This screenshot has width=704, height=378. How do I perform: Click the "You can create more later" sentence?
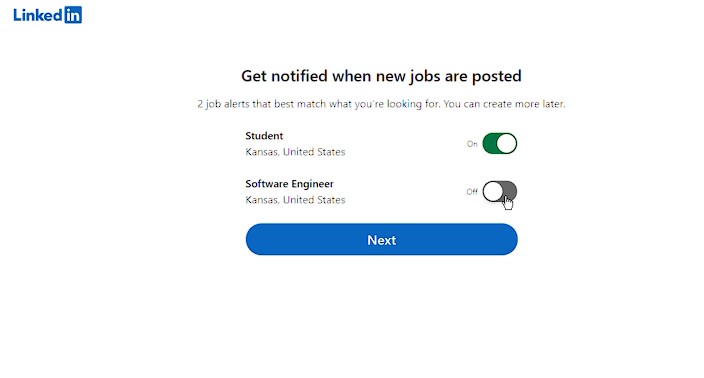(x=505, y=104)
